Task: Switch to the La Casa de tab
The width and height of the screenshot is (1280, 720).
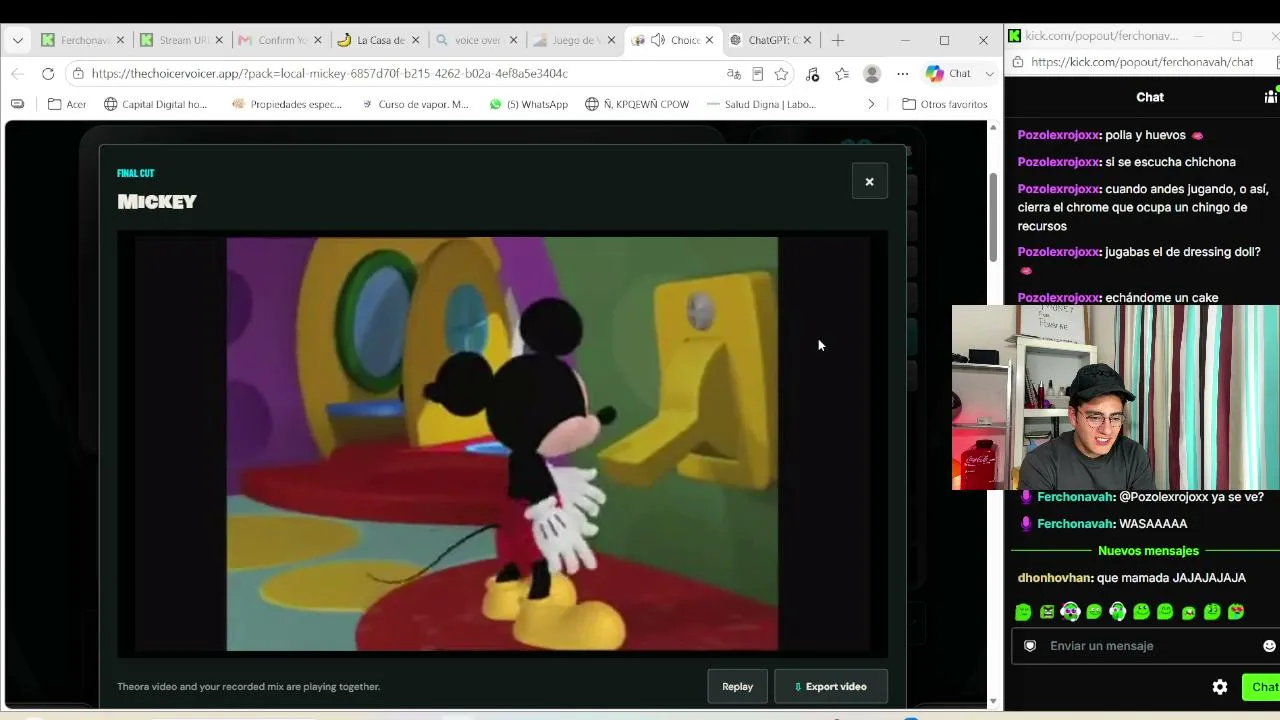Action: (377, 40)
